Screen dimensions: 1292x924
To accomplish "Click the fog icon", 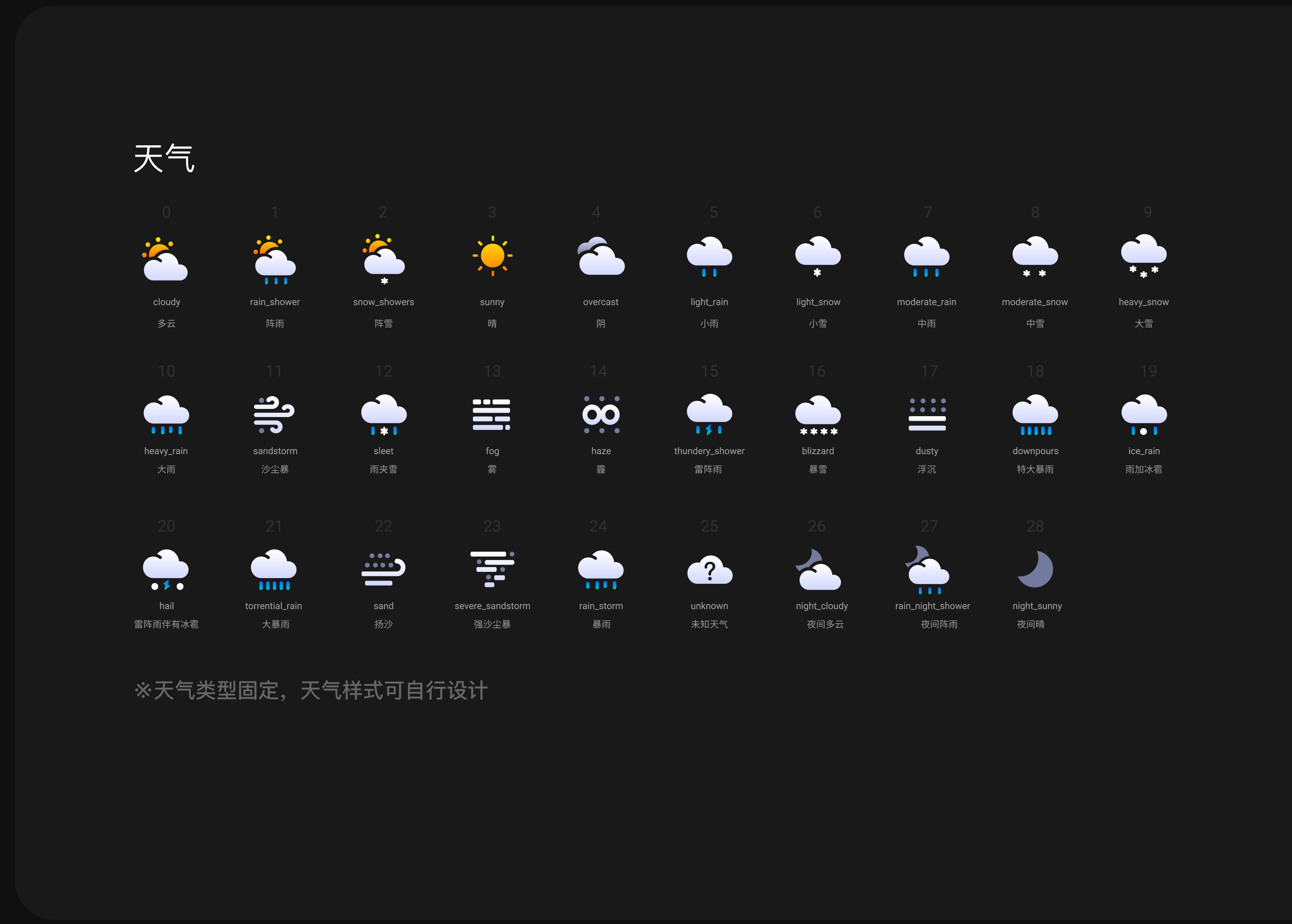I will click(492, 414).
